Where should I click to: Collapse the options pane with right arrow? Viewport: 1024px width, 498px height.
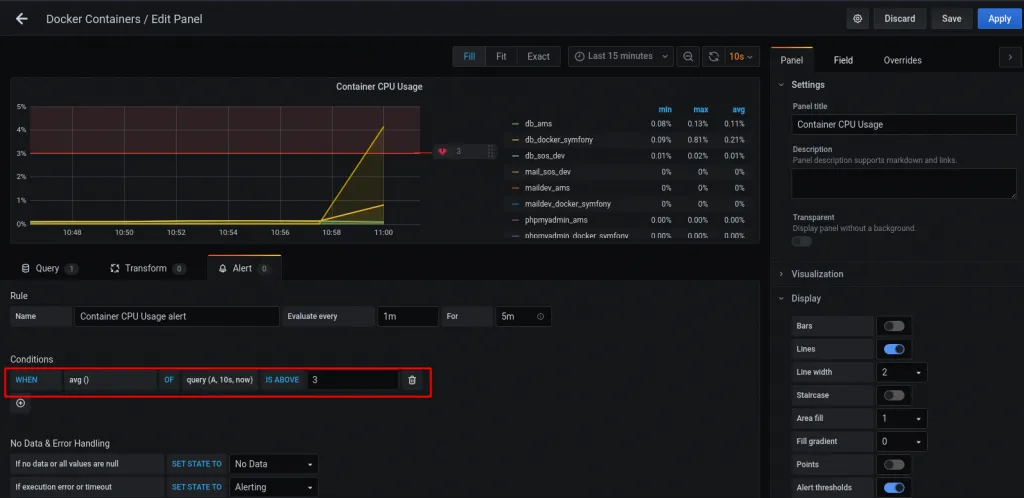1009,59
